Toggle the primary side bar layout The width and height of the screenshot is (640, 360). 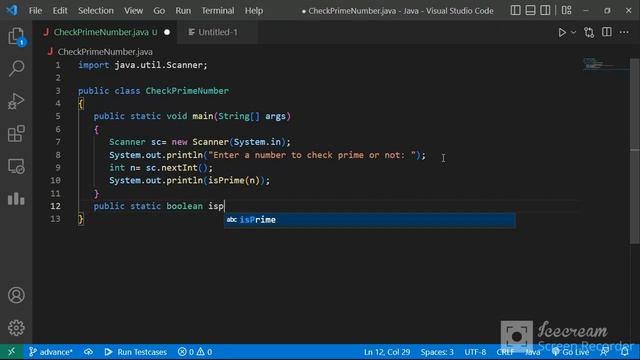[x=516, y=10]
